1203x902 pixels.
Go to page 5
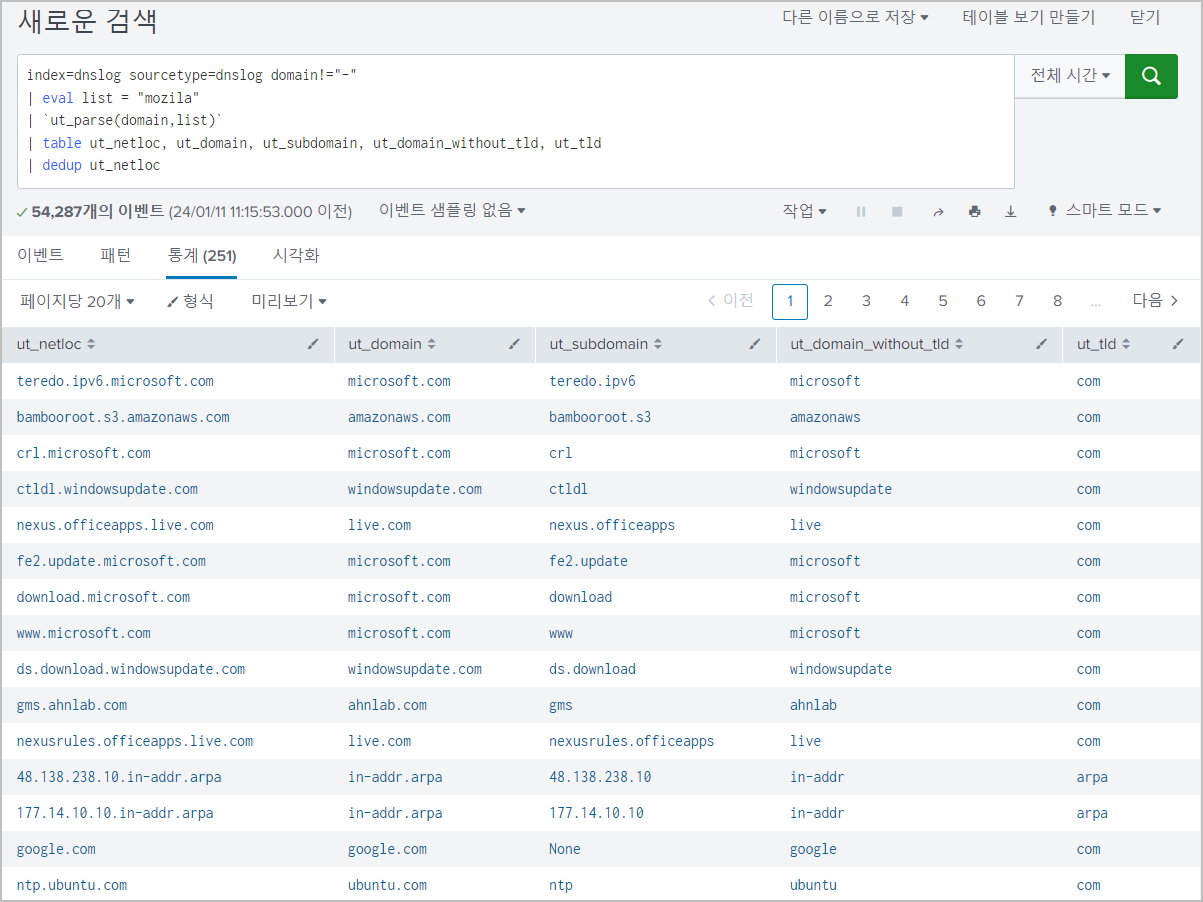943,301
